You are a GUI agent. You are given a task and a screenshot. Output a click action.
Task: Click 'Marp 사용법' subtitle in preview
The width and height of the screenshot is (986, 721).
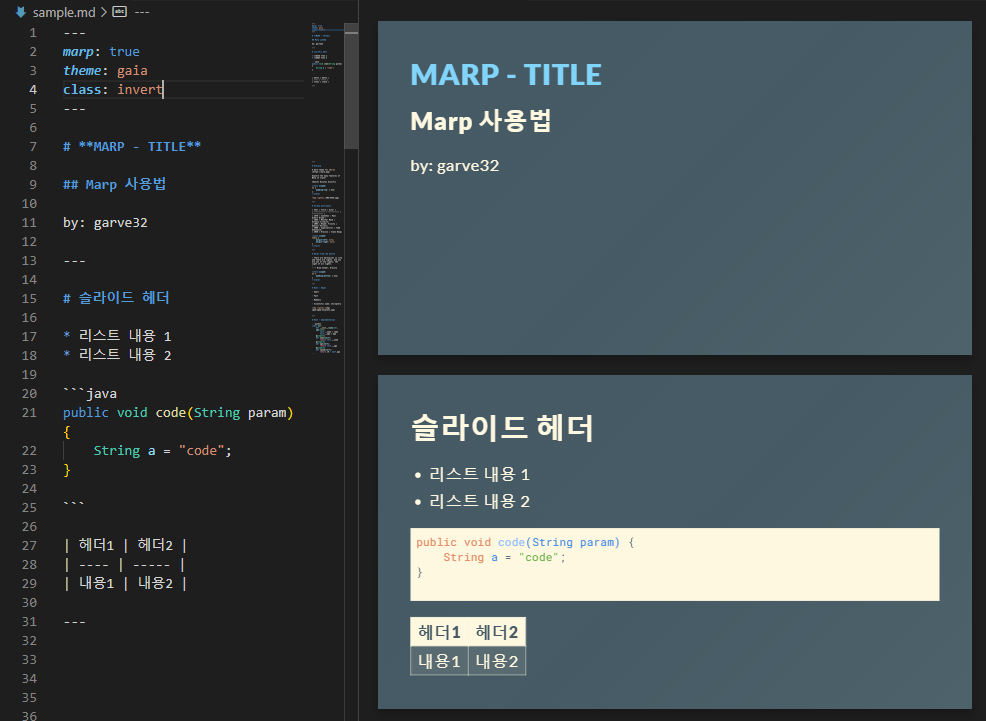(480, 121)
